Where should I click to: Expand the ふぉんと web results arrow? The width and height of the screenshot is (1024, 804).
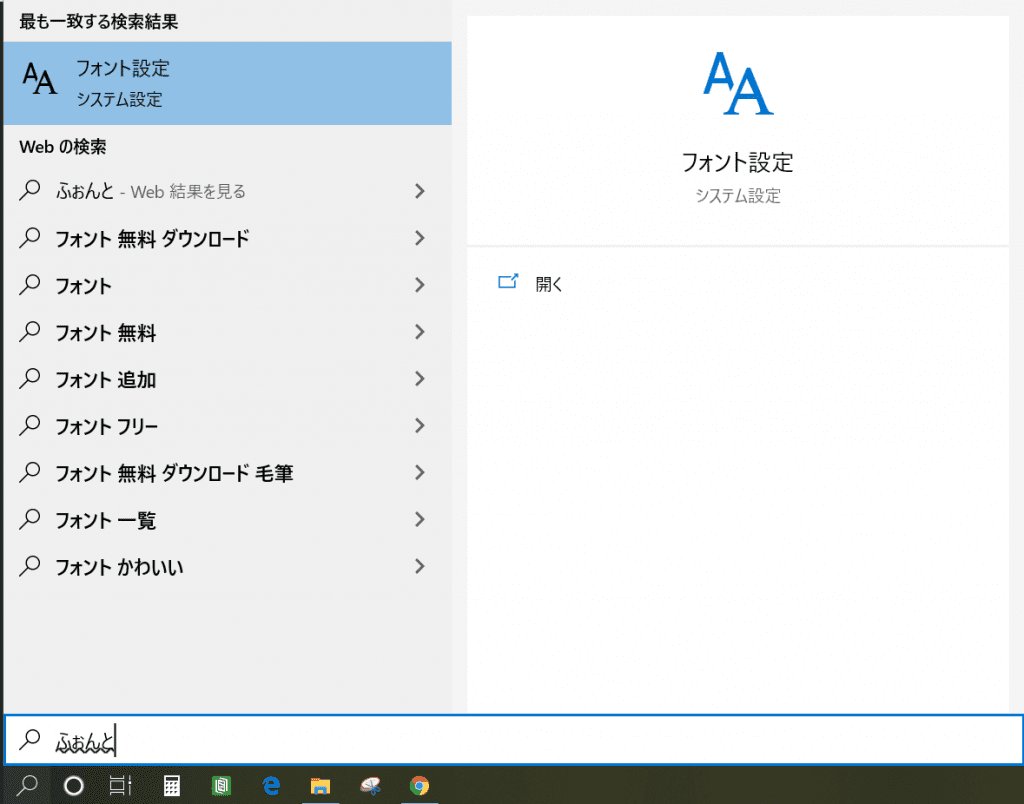point(419,191)
